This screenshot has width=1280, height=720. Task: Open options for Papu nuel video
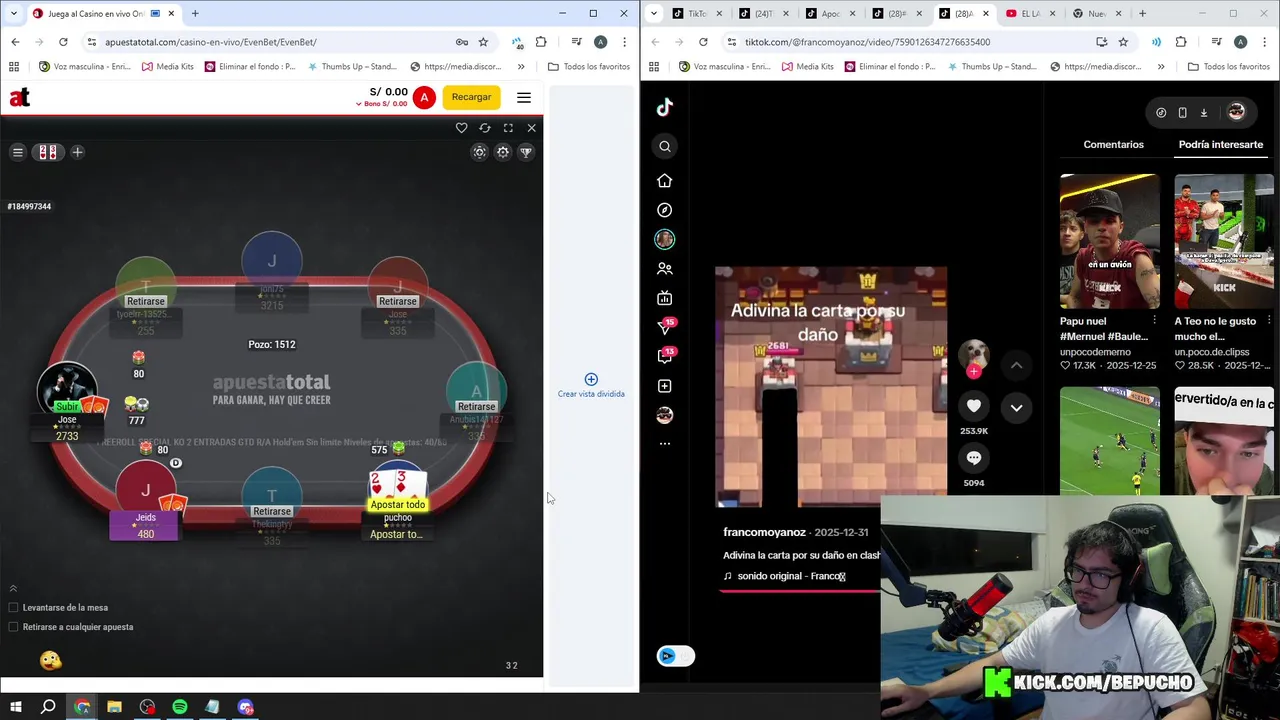click(x=1154, y=321)
